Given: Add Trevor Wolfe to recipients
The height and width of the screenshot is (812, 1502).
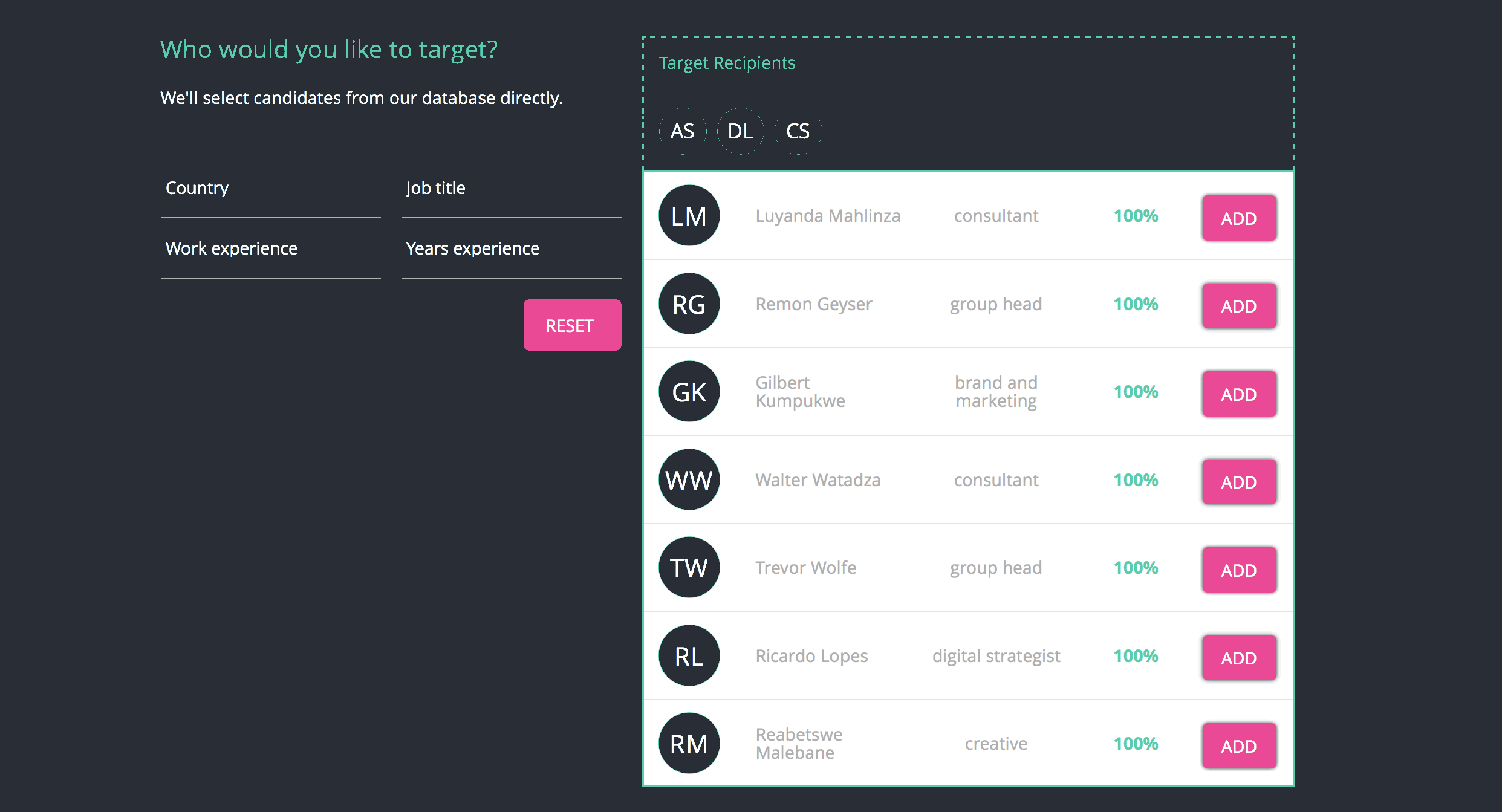Looking at the screenshot, I should click(x=1238, y=570).
